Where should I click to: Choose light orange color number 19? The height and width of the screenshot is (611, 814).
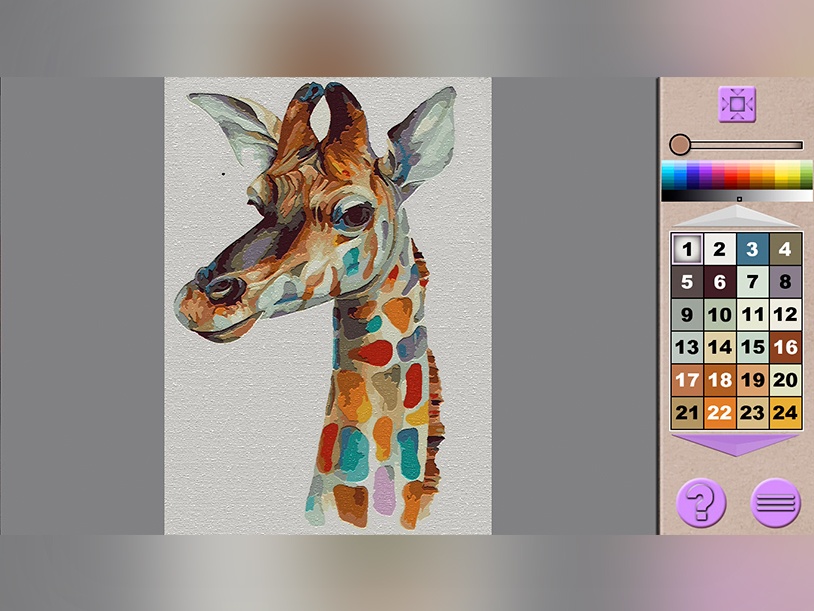752,380
